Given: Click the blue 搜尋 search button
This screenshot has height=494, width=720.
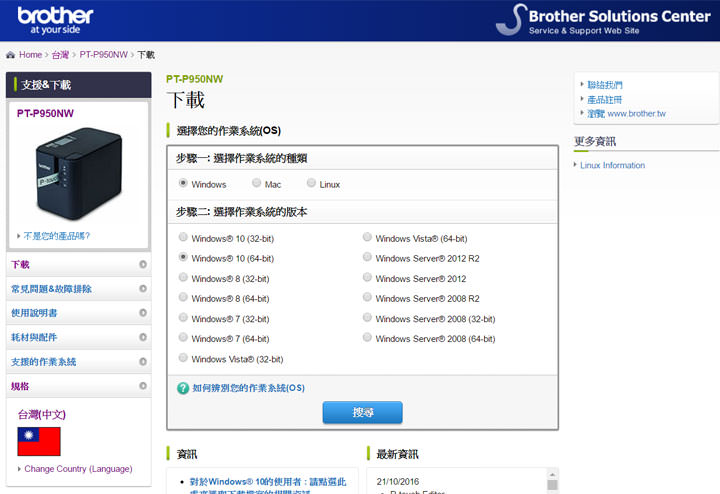Looking at the screenshot, I should 363,412.
